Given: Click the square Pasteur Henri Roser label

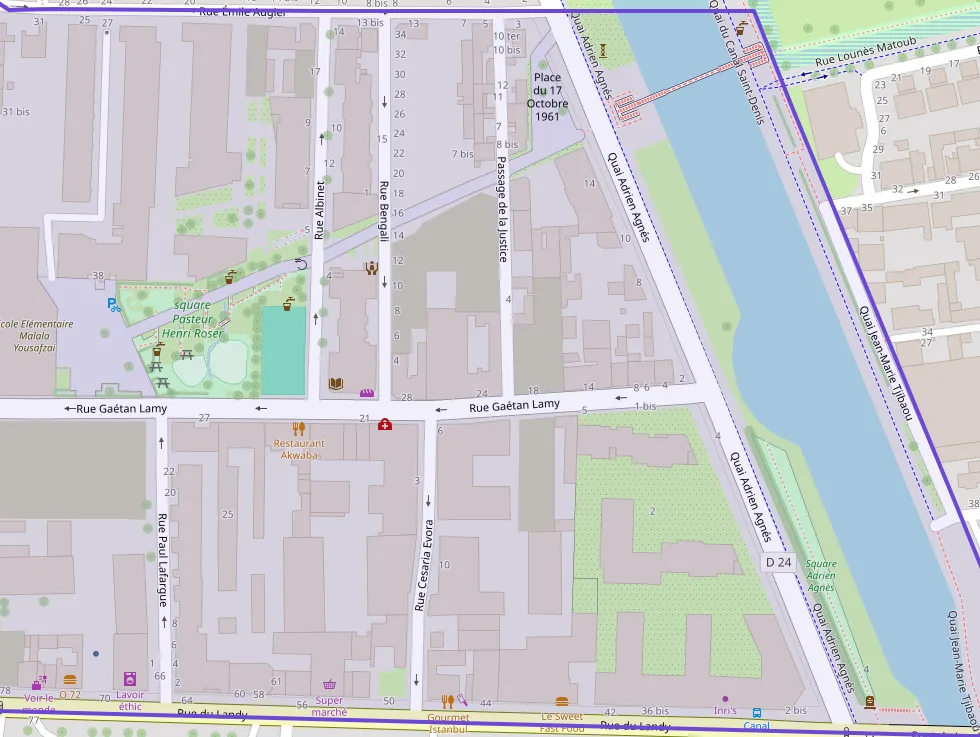Looking at the screenshot, I should [x=190, y=318].
